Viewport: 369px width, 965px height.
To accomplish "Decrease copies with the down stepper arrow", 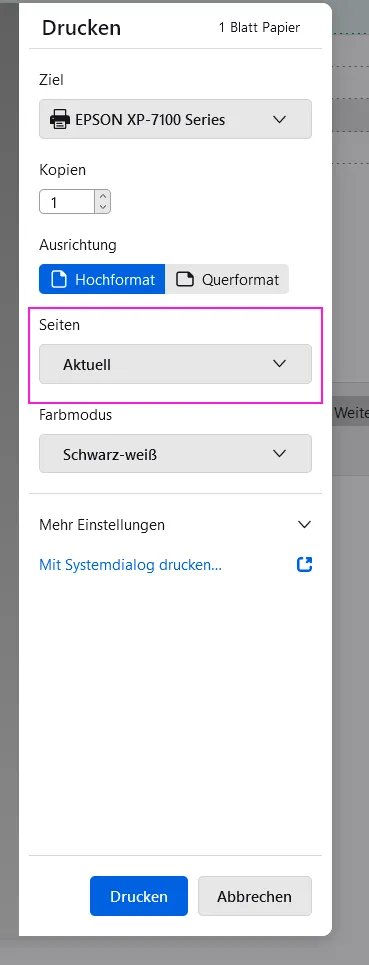I will pos(103,208).
